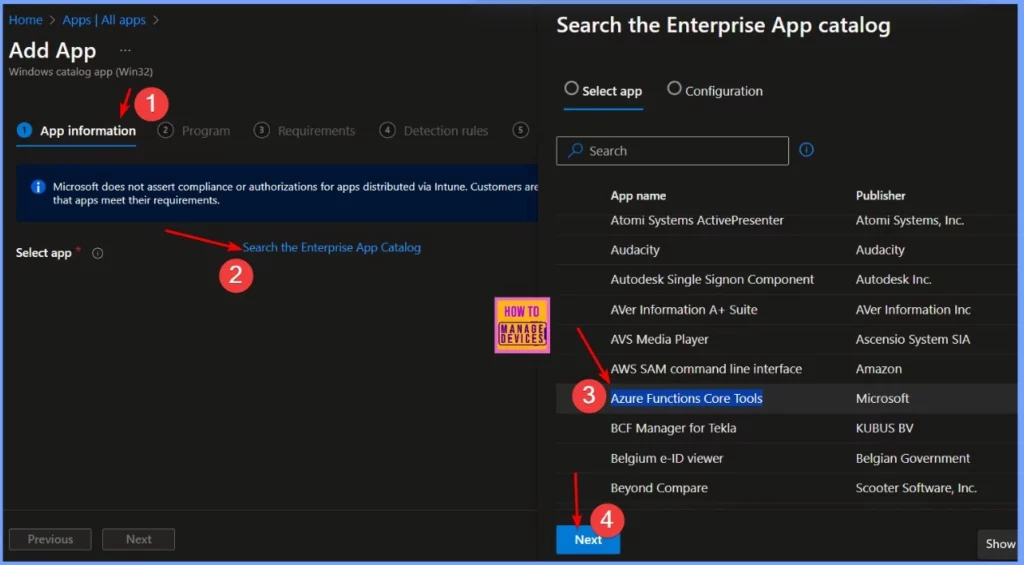
Task: Open Search the Enterprise App Catalog link
Action: [x=332, y=248]
